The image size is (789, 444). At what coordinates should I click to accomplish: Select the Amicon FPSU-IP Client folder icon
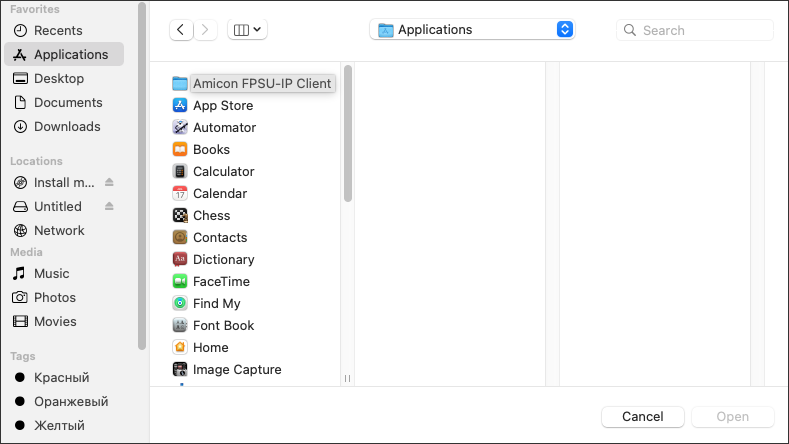point(180,84)
